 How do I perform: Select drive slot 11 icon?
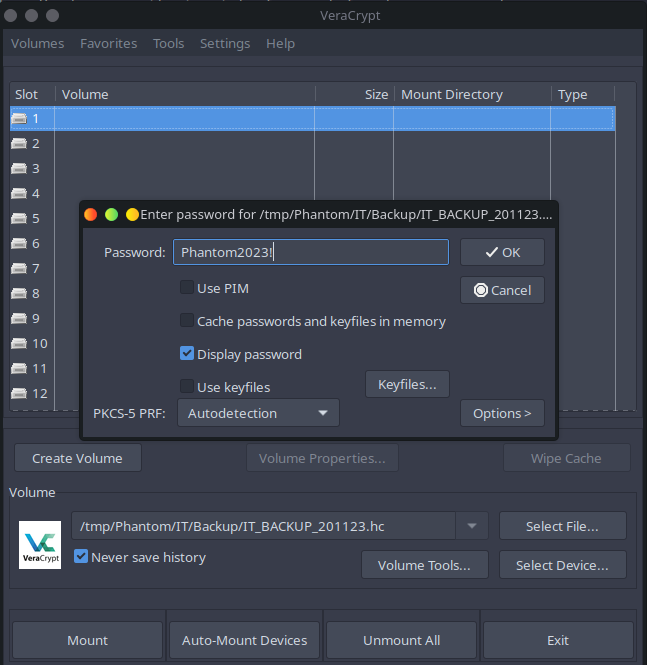[19, 369]
